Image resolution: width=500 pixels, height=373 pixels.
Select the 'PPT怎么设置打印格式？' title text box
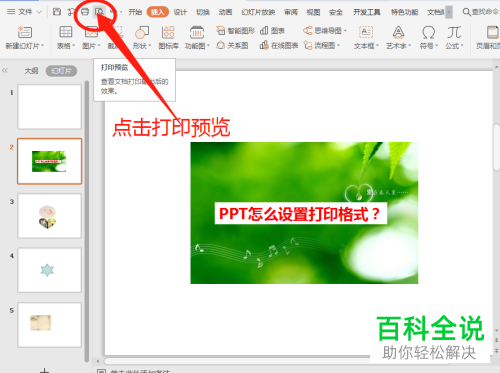click(301, 213)
